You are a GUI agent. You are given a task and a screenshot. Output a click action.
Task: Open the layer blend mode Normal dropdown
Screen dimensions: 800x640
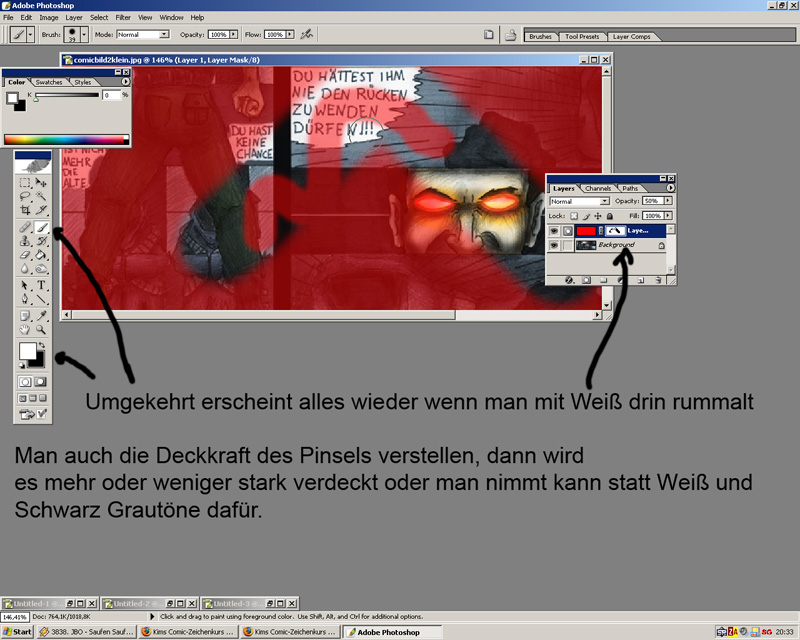[578, 201]
